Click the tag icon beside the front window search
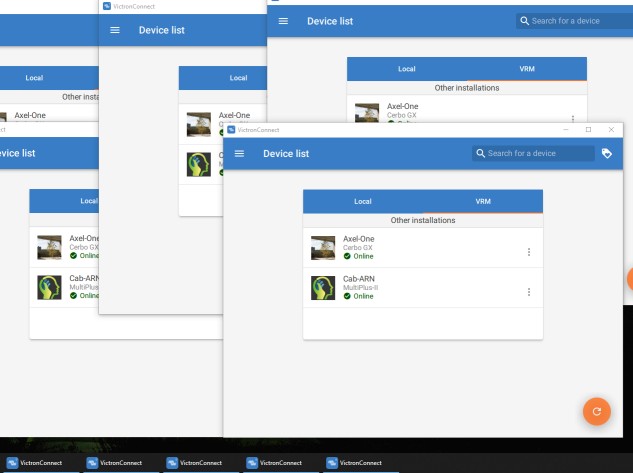 click(606, 153)
